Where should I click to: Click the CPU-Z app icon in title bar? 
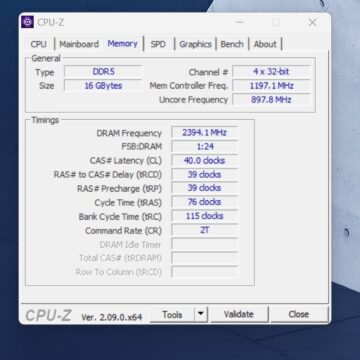tap(27, 22)
